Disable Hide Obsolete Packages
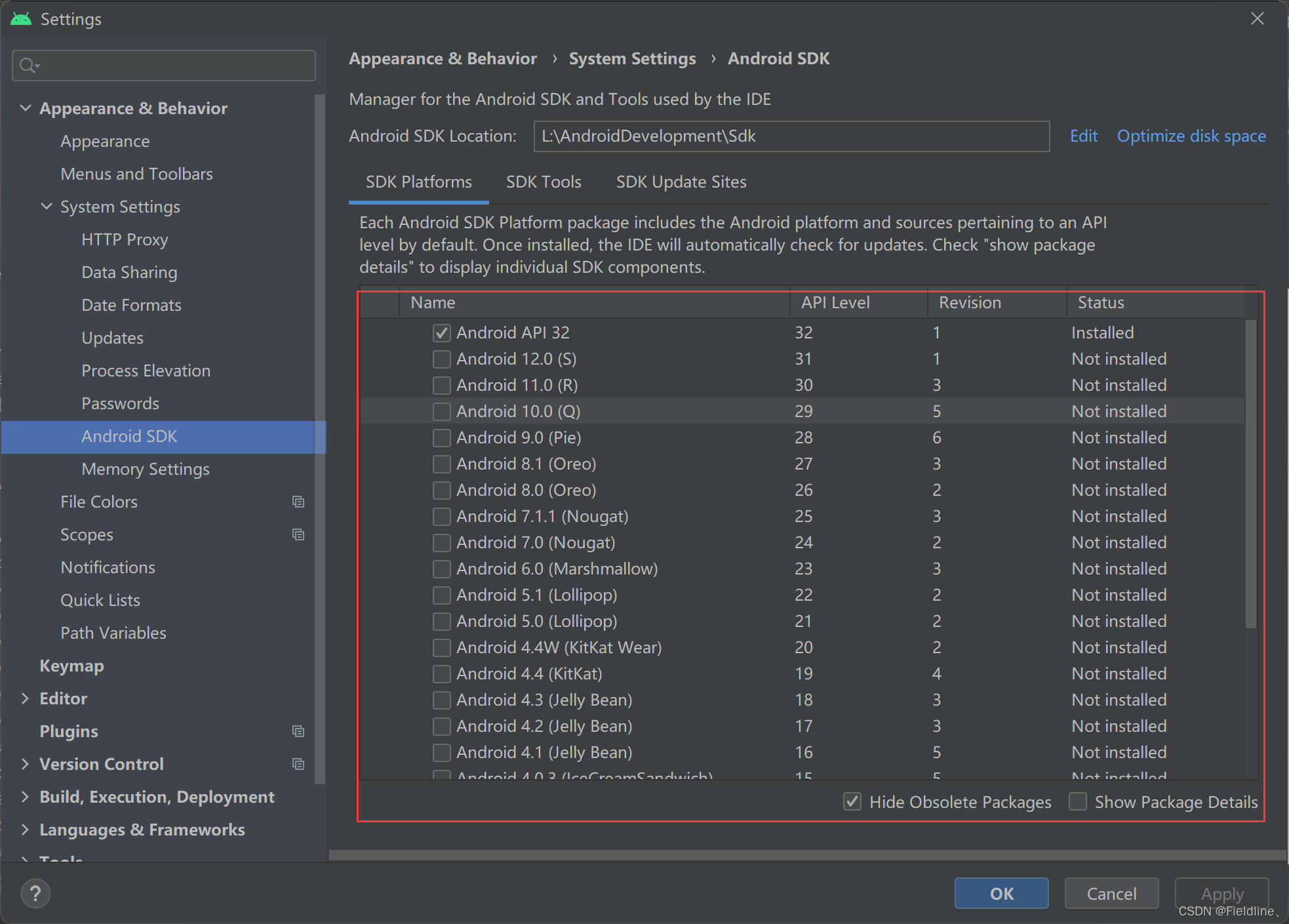Screen dimensions: 1289x924 pyautogui.click(x=852, y=801)
